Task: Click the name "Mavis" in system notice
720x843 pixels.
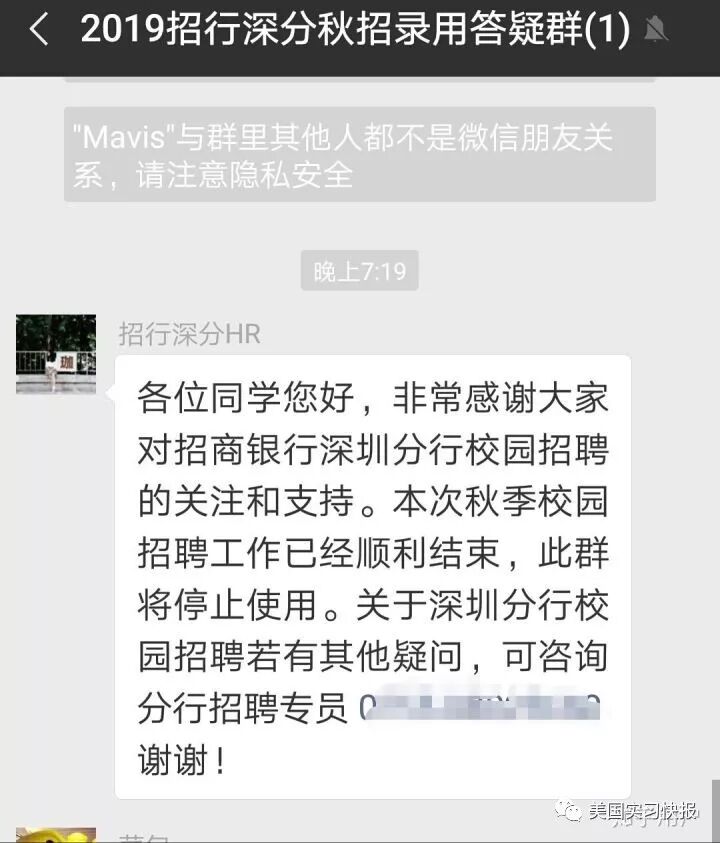Action: (121, 137)
